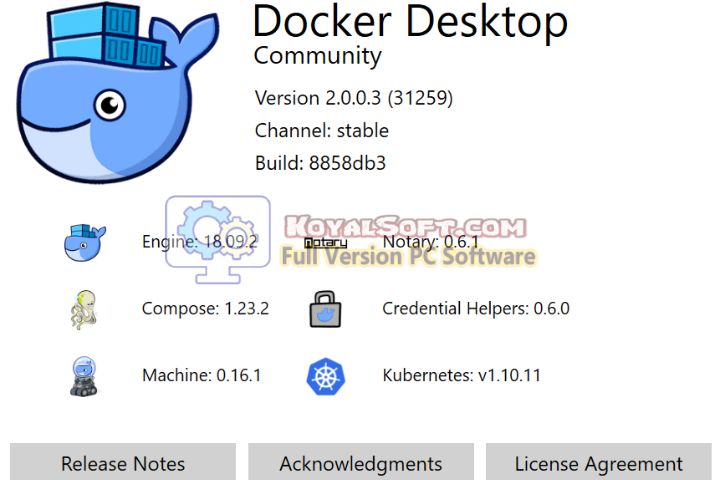
Task: Click the Docker Desktop title text
Action: click(411, 22)
